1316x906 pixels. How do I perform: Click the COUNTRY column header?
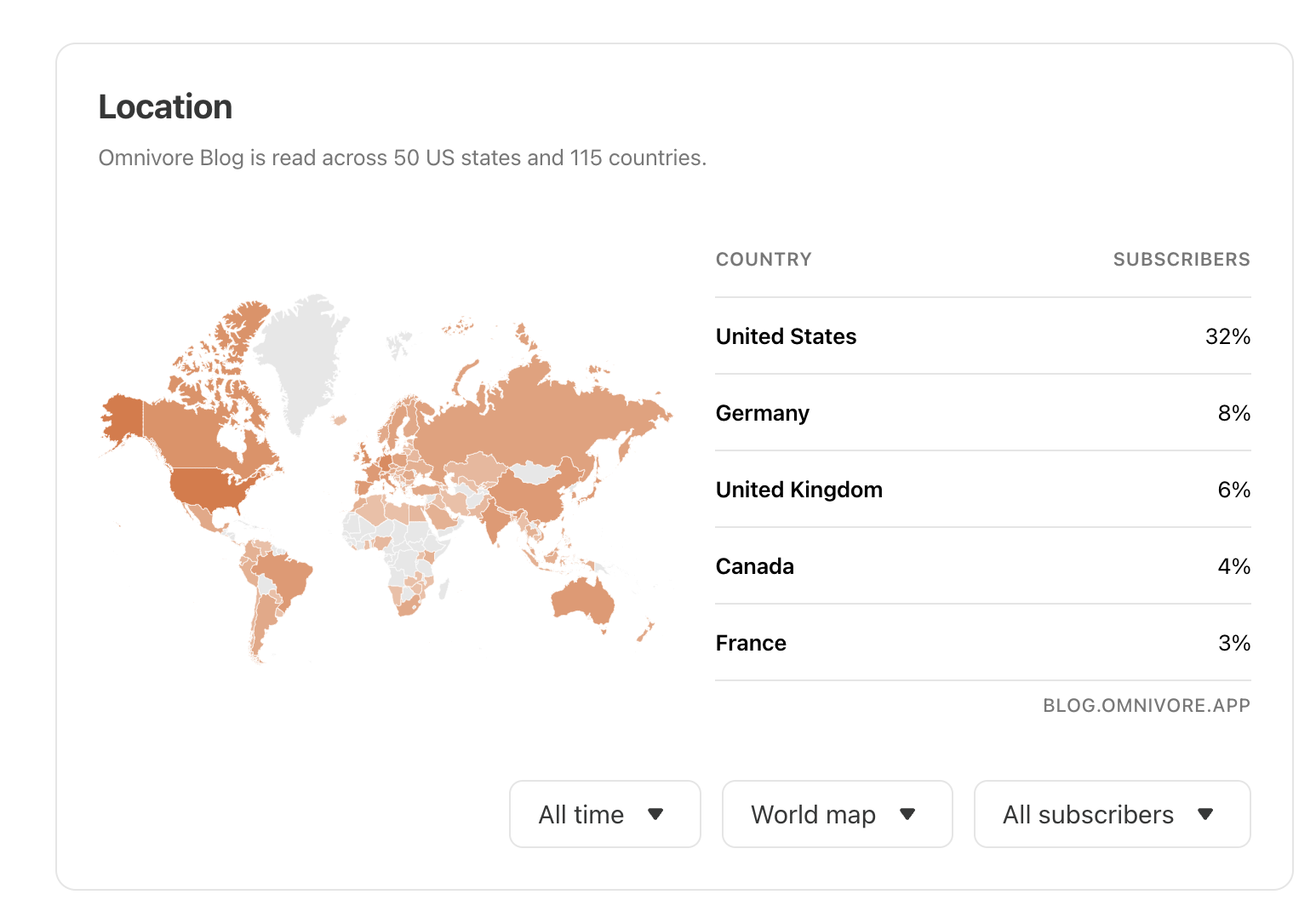764,260
